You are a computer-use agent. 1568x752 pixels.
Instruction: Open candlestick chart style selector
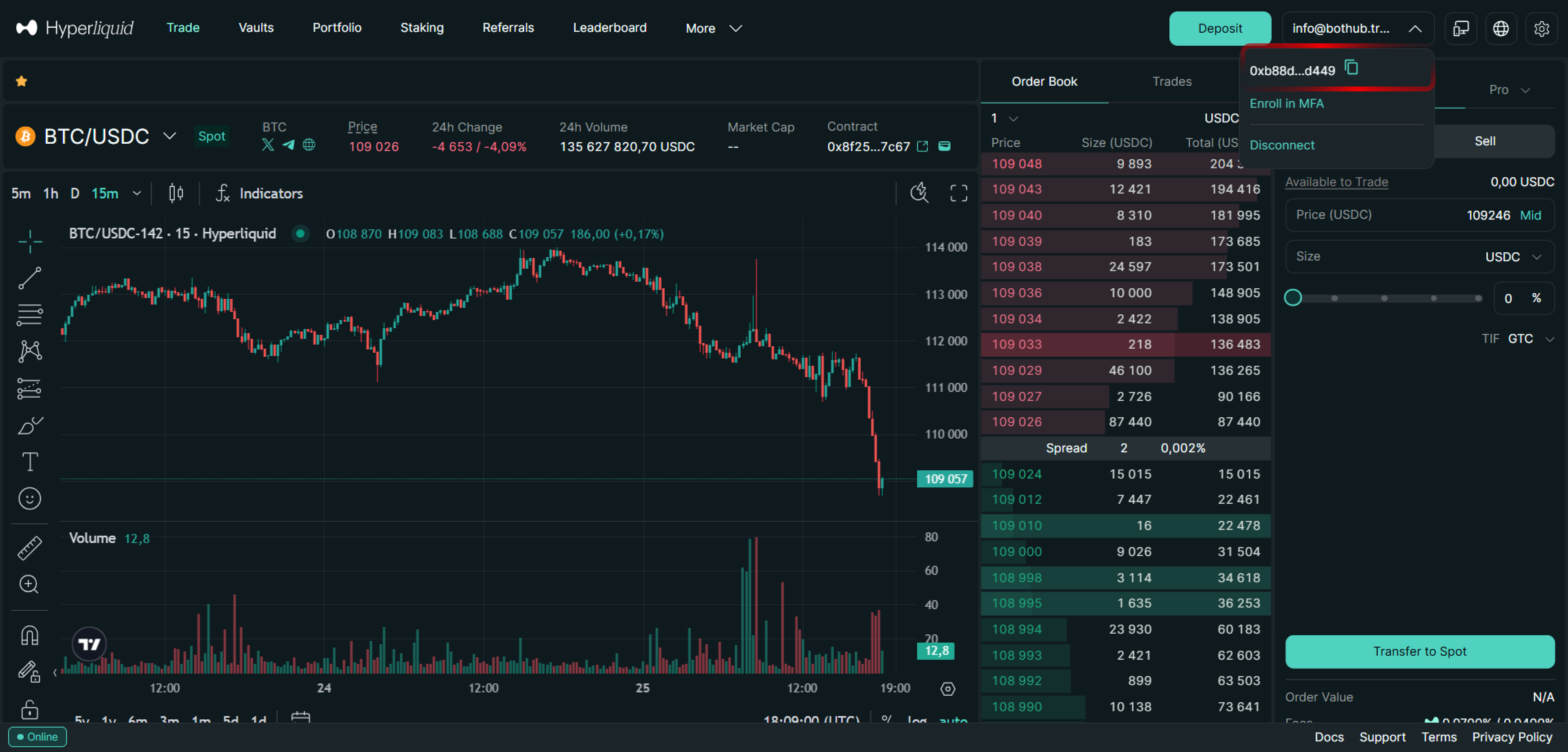tap(176, 194)
